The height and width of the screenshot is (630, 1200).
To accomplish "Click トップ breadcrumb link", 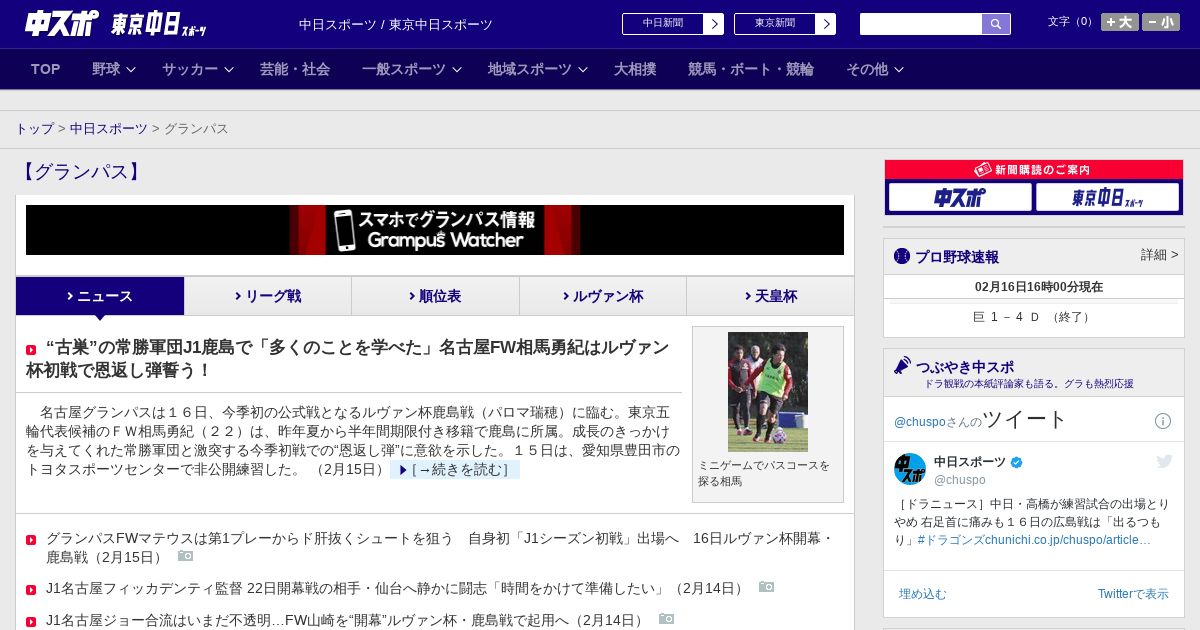I will point(34,129).
